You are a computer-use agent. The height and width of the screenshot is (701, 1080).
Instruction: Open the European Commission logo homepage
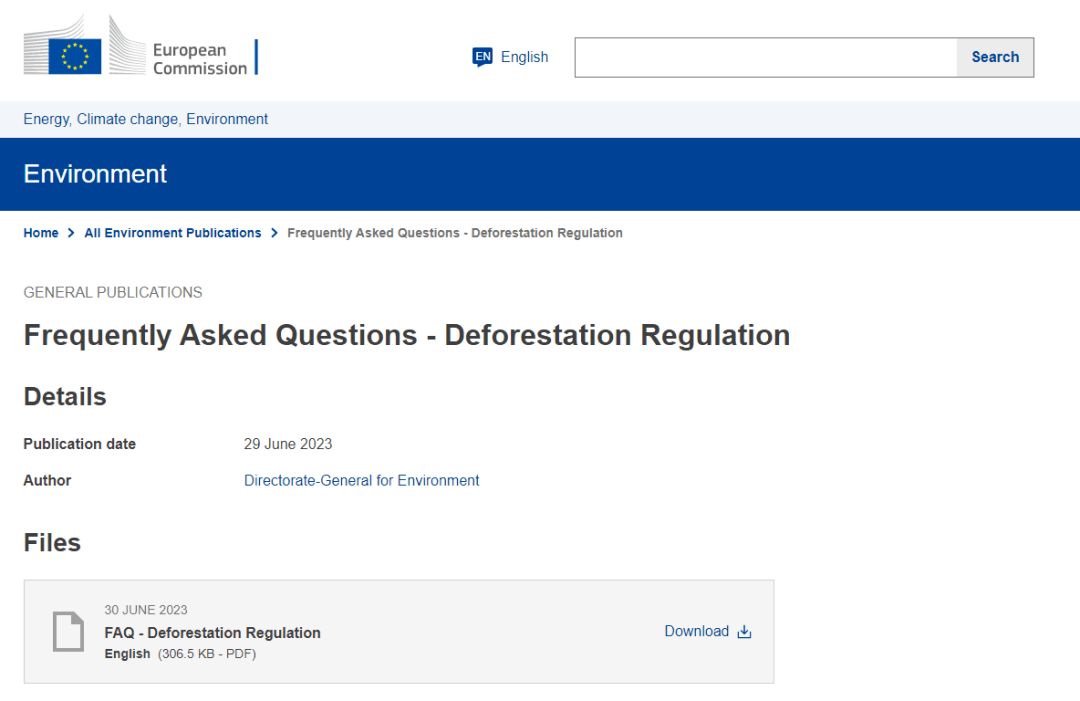(141, 45)
